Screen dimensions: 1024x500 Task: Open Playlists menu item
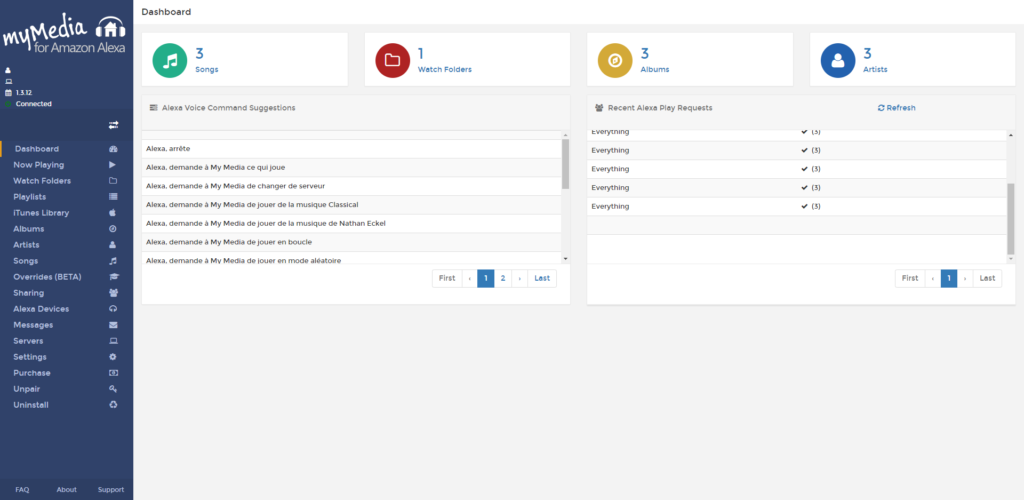[29, 196]
